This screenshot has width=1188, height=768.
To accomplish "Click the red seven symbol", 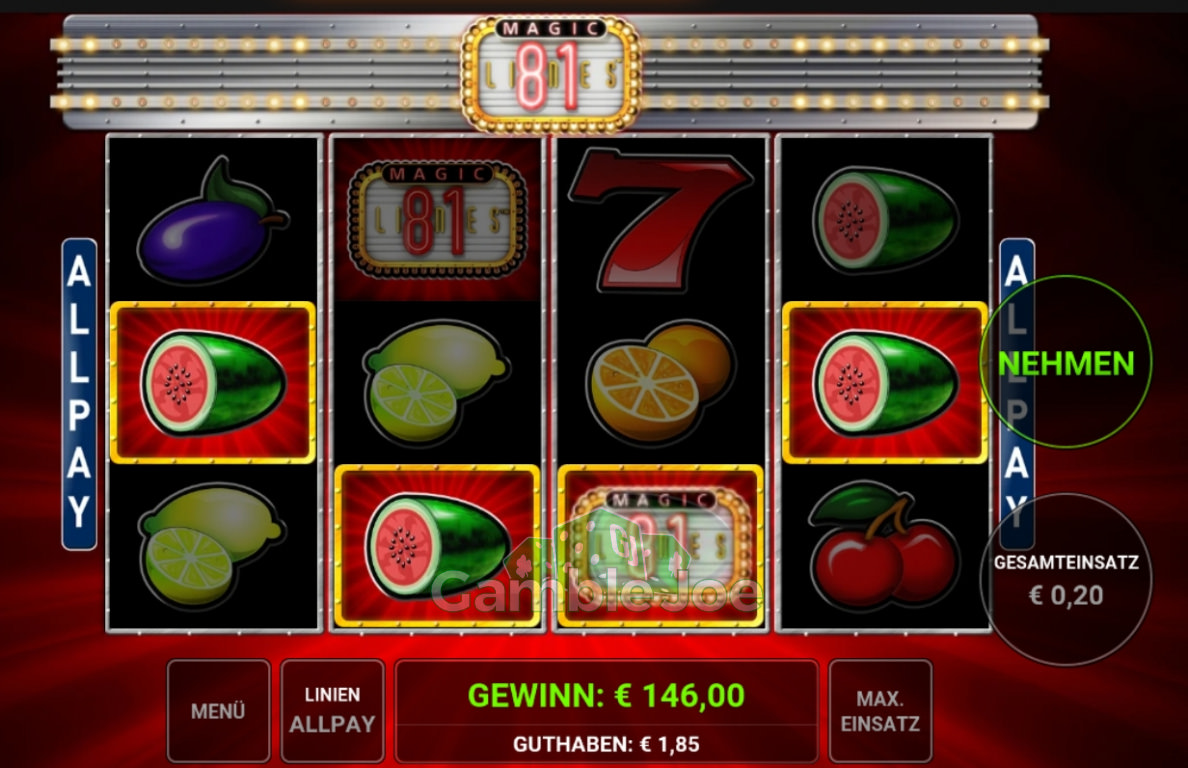I will click(x=659, y=220).
